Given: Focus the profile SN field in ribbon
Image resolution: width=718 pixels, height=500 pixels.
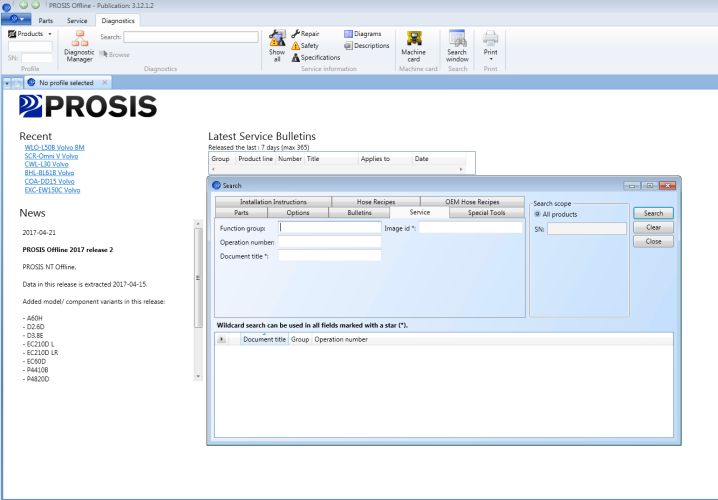Looking at the screenshot, I should [37, 58].
